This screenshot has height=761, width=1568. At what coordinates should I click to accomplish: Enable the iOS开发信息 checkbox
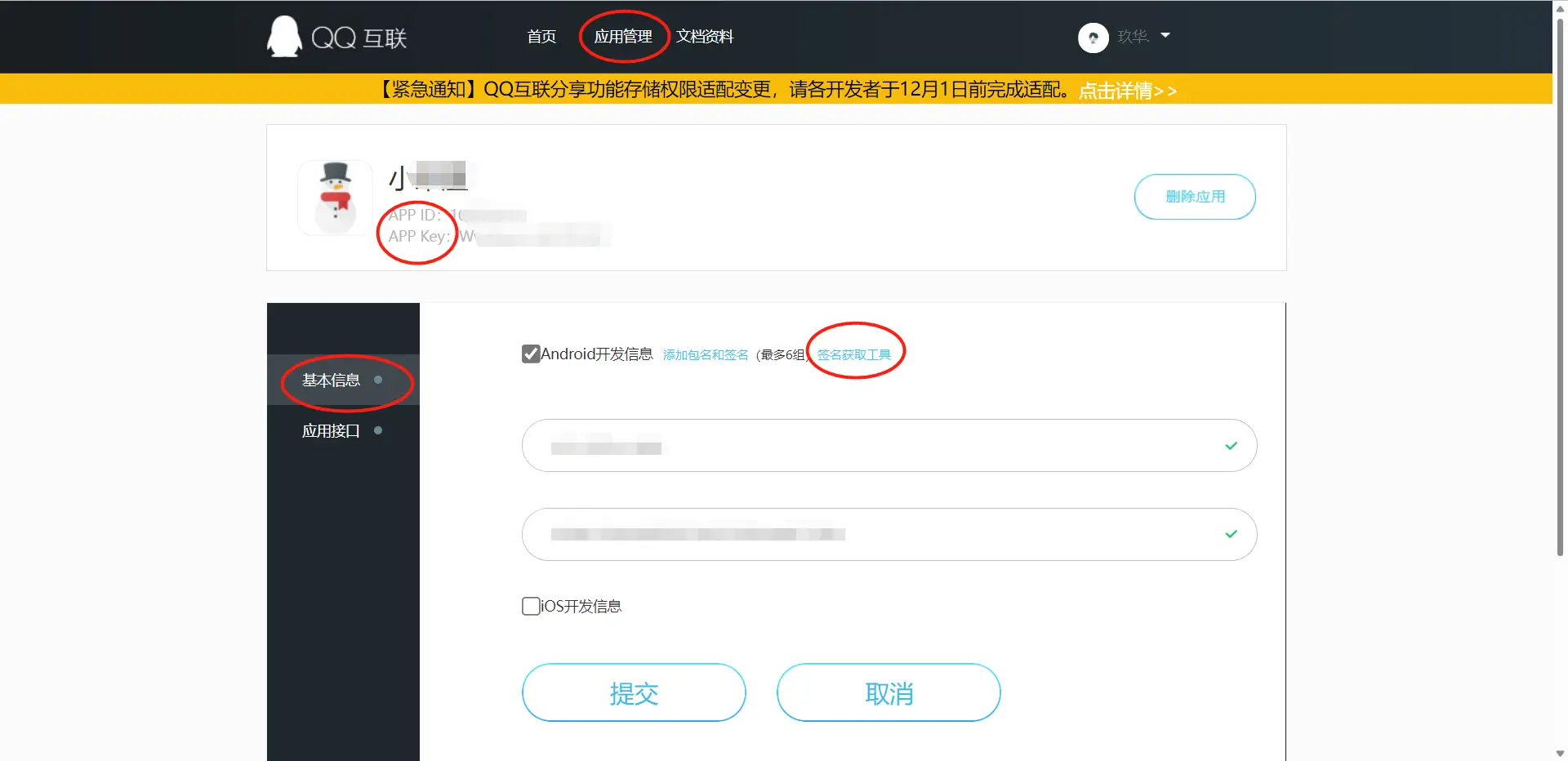(x=530, y=605)
